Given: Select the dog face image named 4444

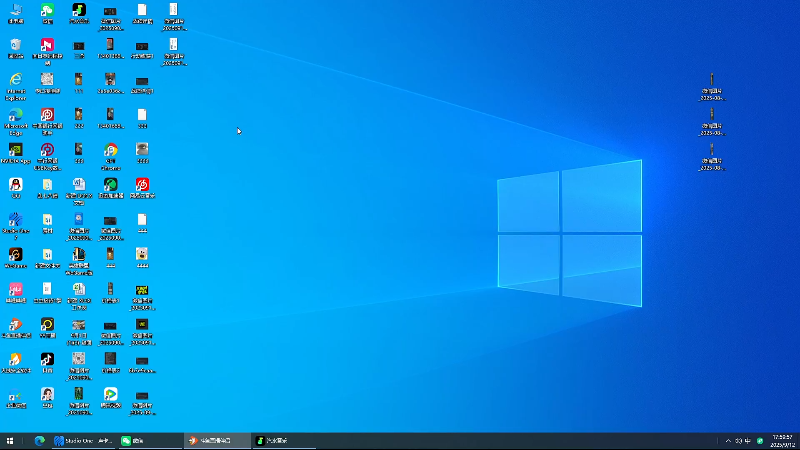Looking at the screenshot, I should [x=142, y=258].
